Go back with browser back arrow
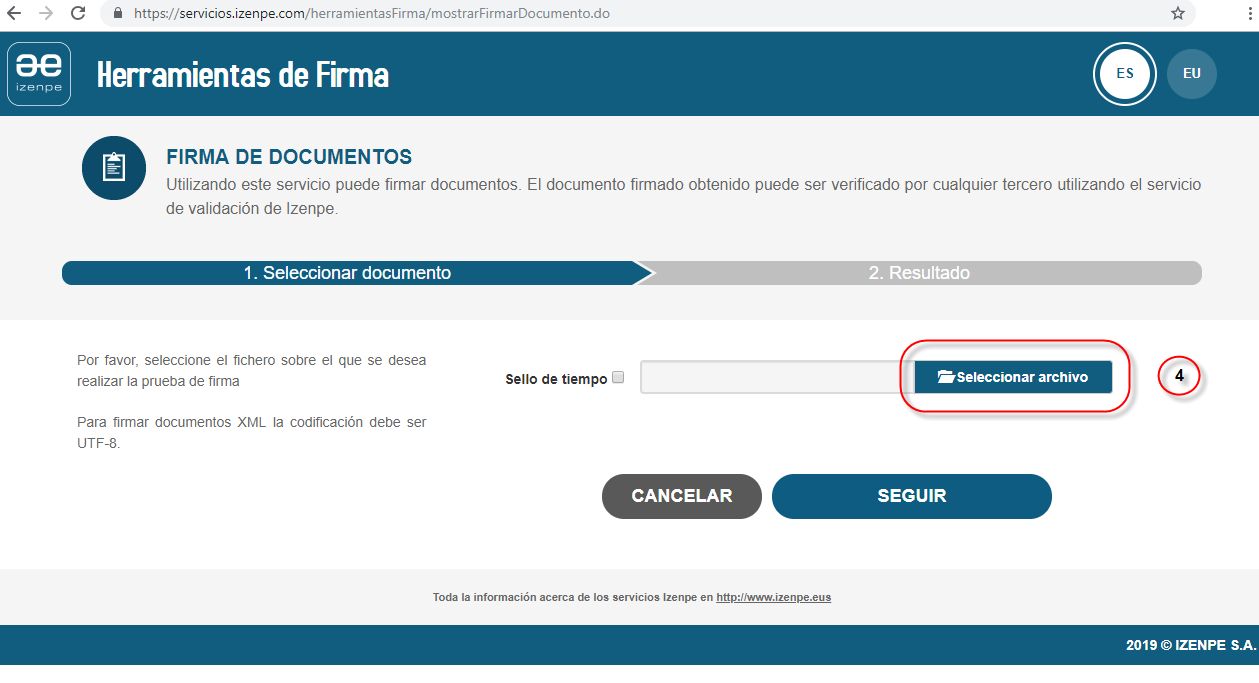The image size is (1259, 683). [14, 14]
